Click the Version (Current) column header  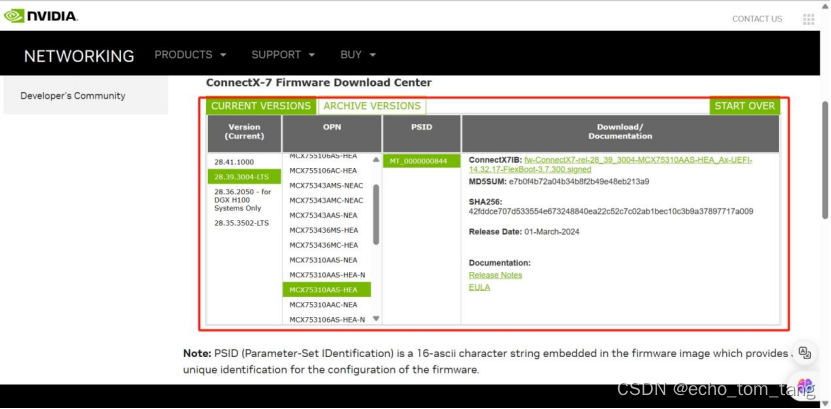244,134
